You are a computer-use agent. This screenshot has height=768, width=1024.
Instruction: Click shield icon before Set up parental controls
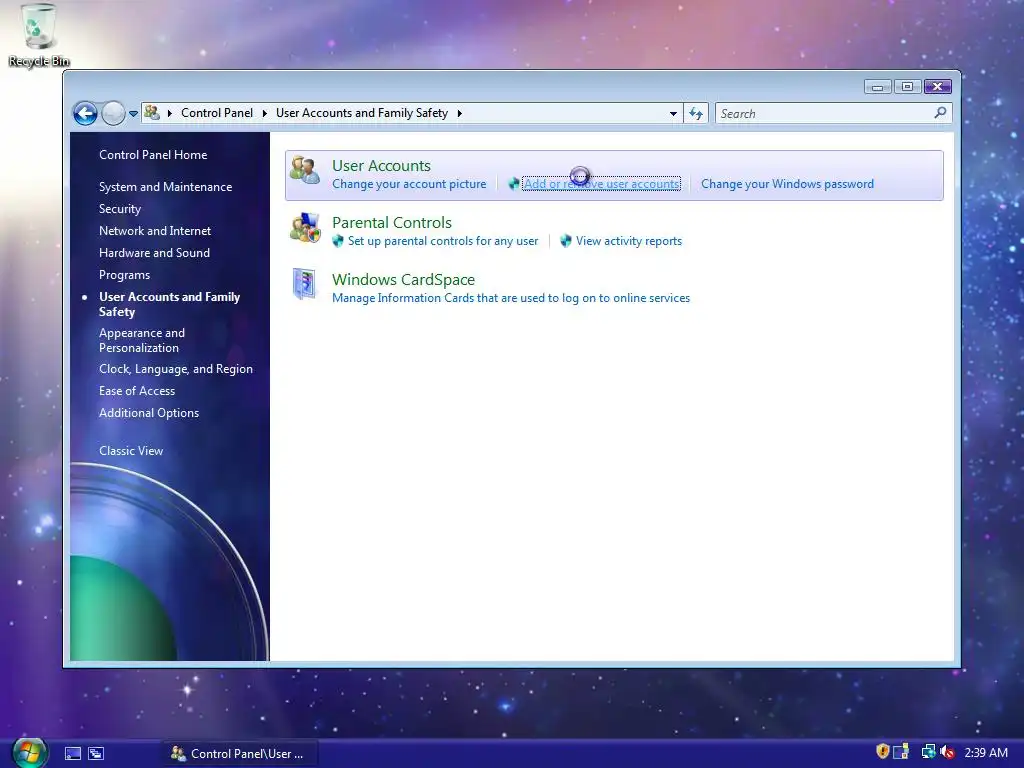pyautogui.click(x=338, y=241)
